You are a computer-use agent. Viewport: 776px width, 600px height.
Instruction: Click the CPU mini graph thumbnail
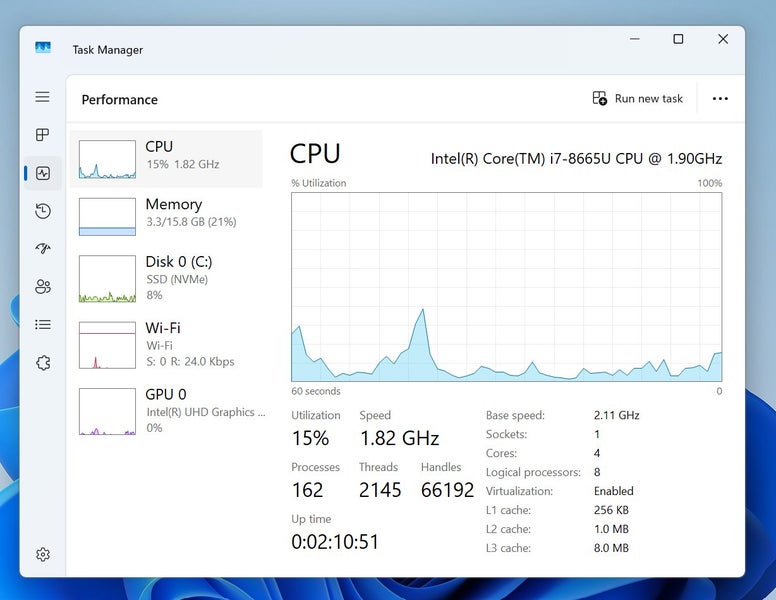click(x=107, y=159)
